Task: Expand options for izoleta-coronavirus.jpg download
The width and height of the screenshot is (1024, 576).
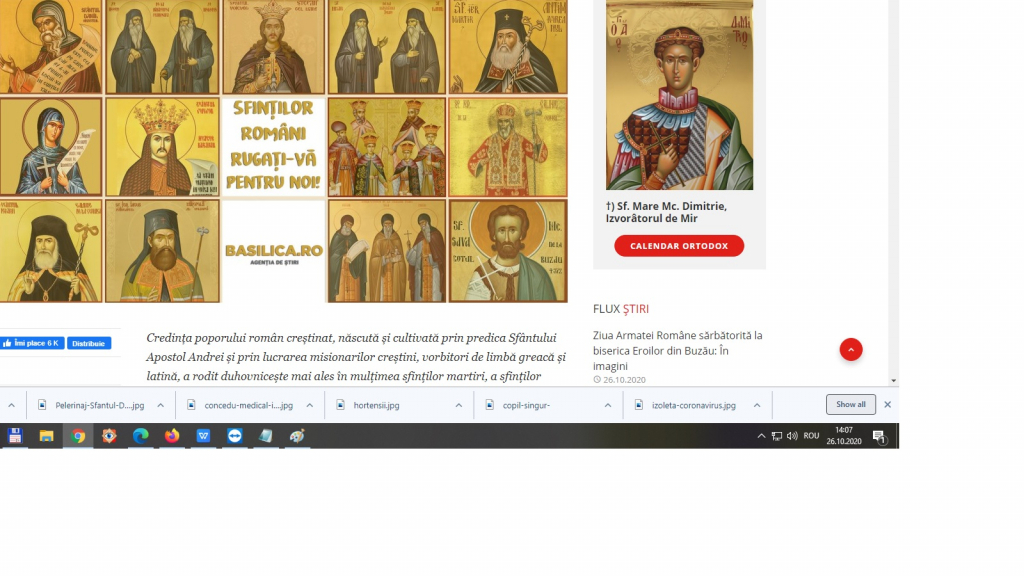Action: click(x=756, y=406)
